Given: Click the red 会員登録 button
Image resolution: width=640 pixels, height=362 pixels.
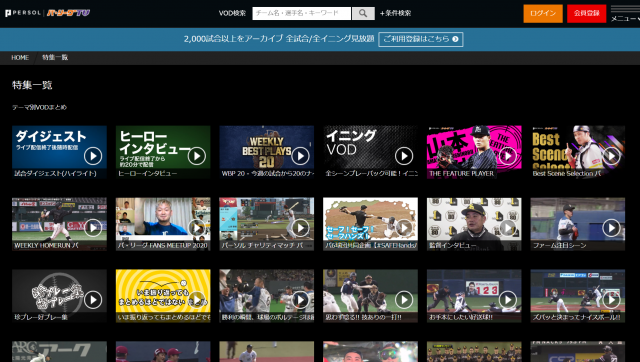Looking at the screenshot, I should (x=587, y=13).
